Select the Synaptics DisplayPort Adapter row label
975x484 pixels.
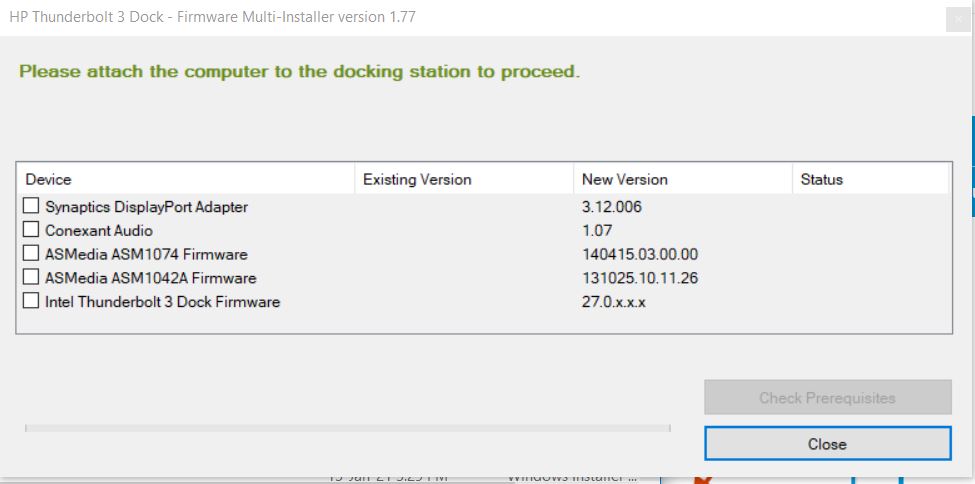tap(146, 207)
